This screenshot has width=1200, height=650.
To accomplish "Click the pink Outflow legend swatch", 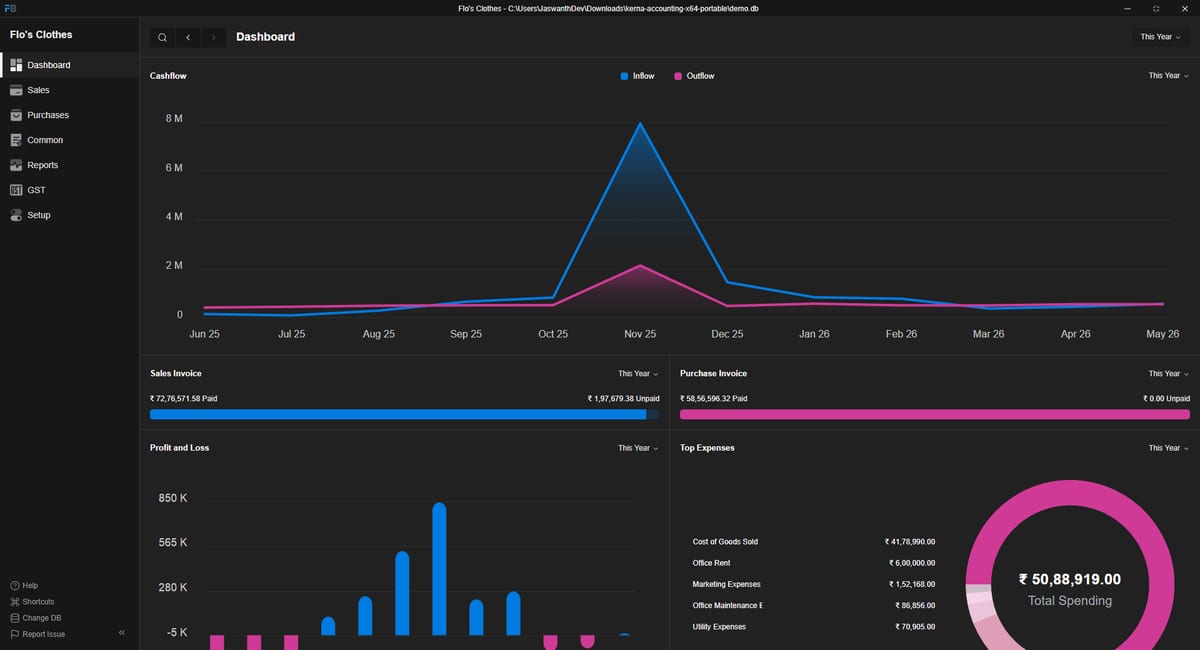I will click(678, 76).
